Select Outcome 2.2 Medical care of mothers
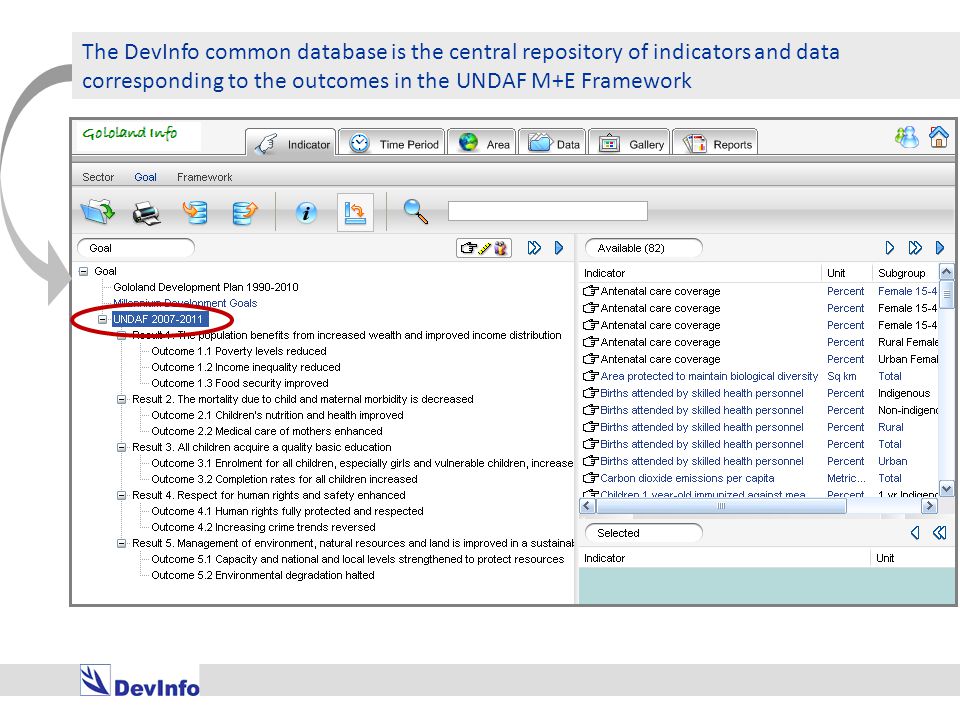The width and height of the screenshot is (960, 720). tap(267, 431)
